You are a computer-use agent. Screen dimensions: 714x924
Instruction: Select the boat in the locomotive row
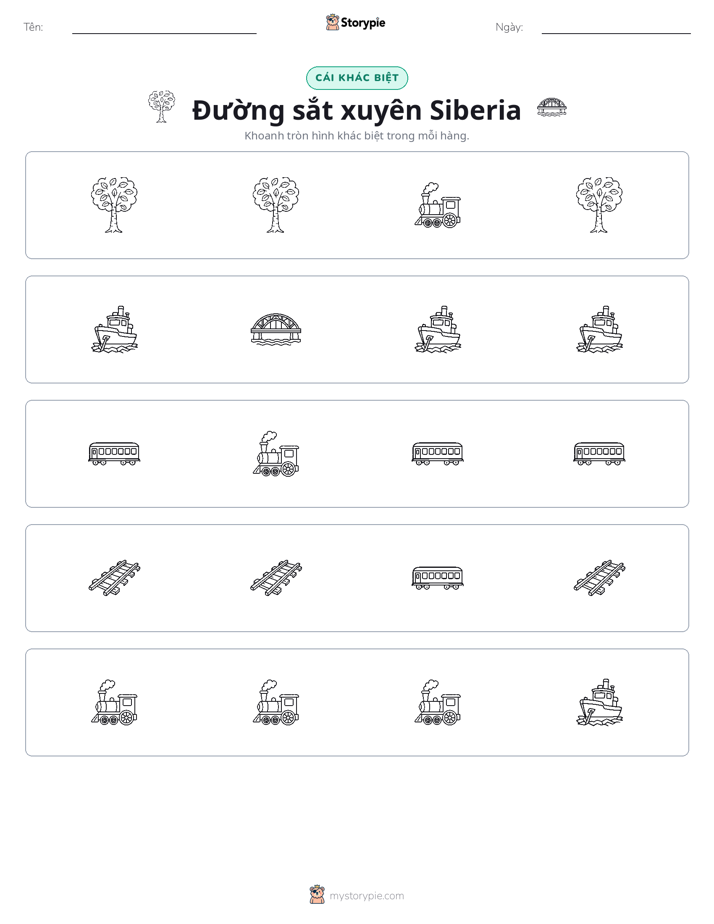pyautogui.click(x=600, y=702)
